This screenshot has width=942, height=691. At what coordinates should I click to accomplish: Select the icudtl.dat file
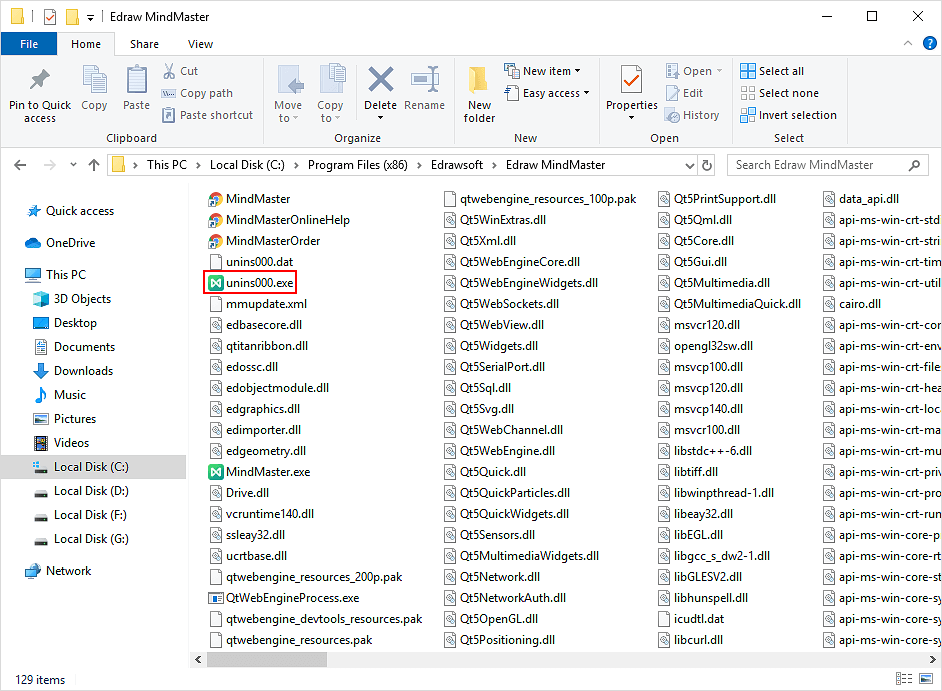pos(691,619)
